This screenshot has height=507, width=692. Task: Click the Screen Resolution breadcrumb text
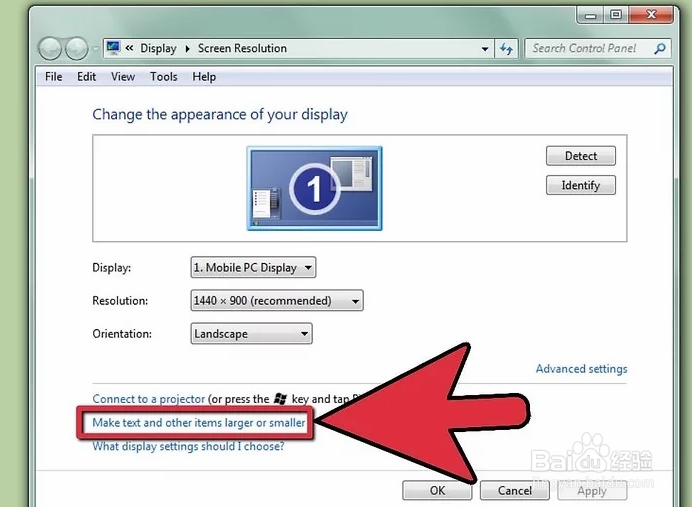[242, 48]
